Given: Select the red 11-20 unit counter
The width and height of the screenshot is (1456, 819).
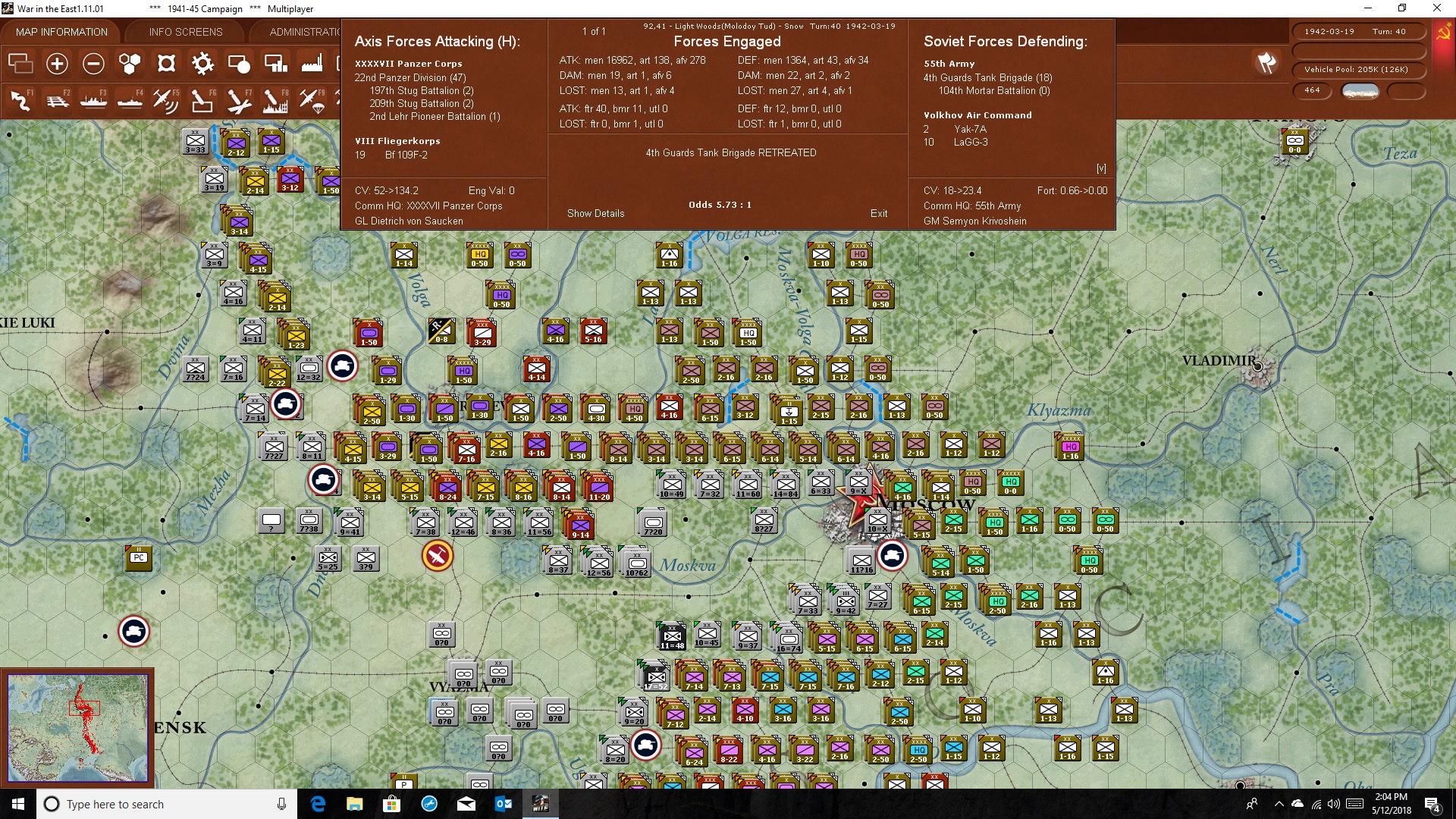Looking at the screenshot, I should pyautogui.click(x=599, y=486).
